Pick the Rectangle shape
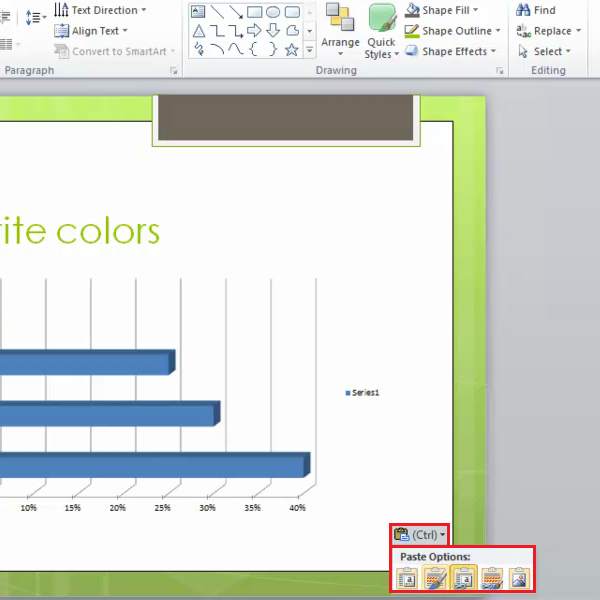600x600 pixels. tap(254, 12)
